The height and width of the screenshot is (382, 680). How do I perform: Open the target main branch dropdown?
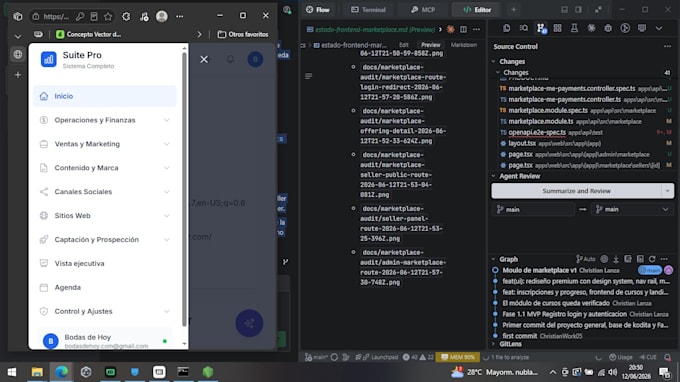(x=633, y=209)
